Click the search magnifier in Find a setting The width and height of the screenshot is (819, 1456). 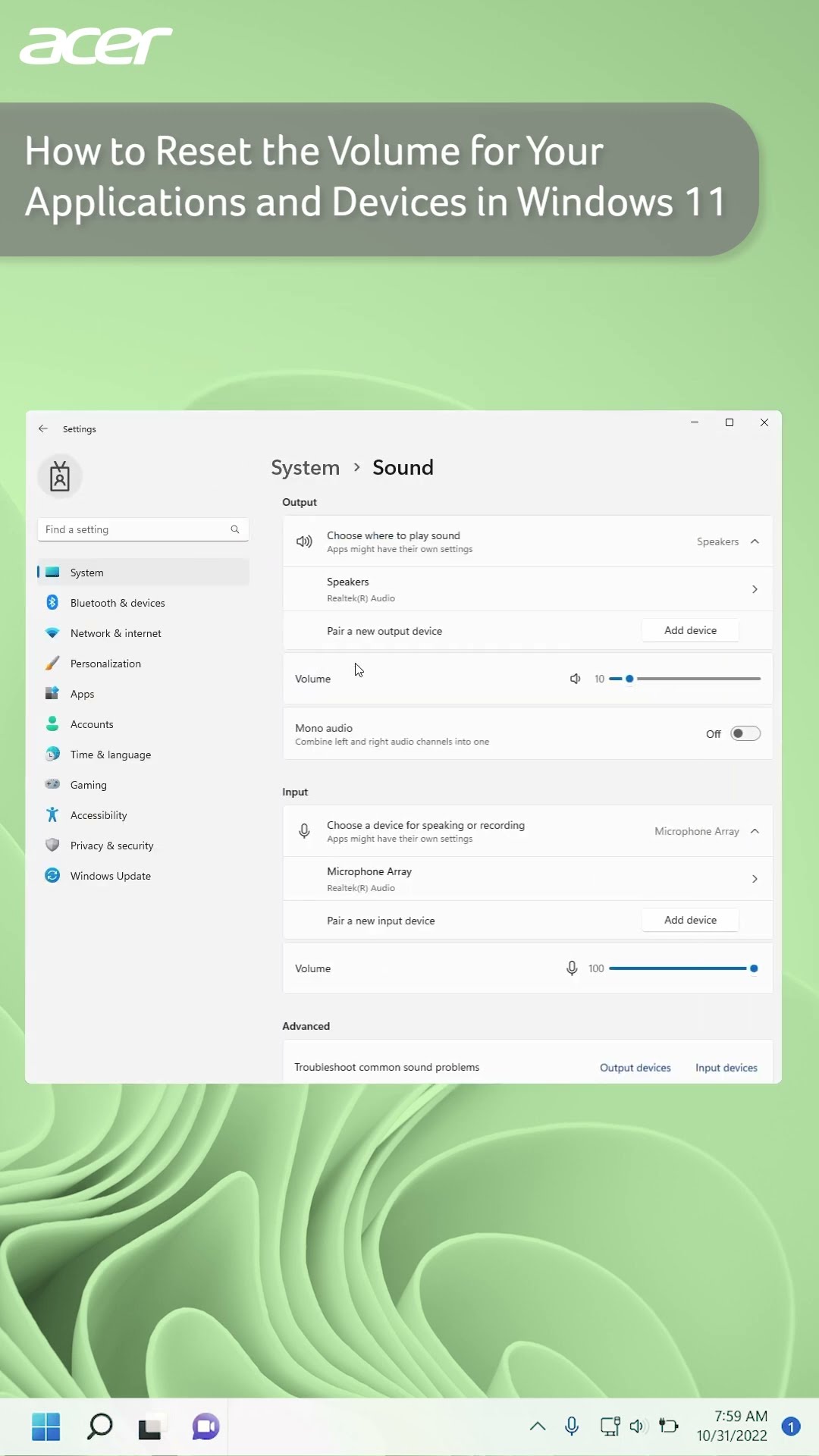(235, 529)
